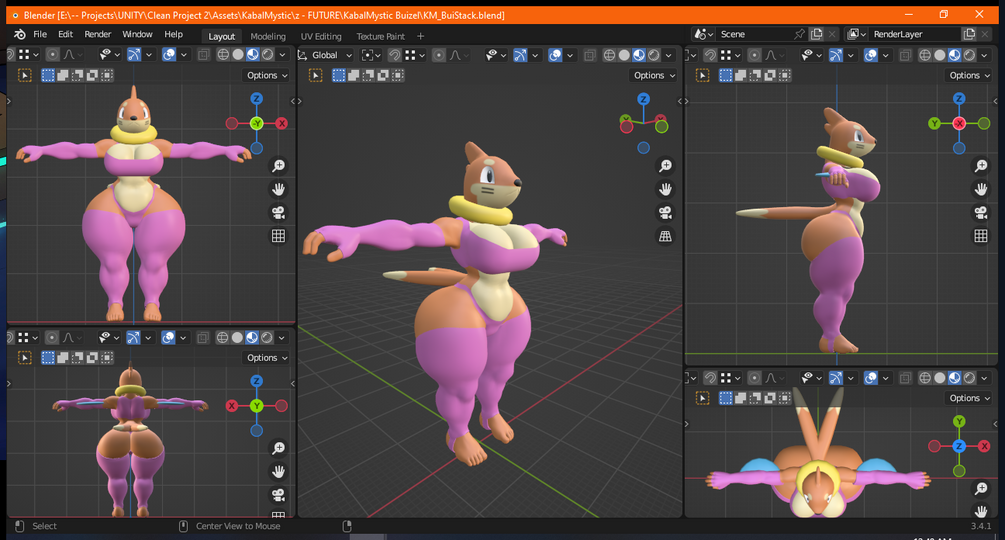This screenshot has width=1005, height=540.
Task: Open pivot point dropdown in center viewport
Action: click(x=369, y=56)
